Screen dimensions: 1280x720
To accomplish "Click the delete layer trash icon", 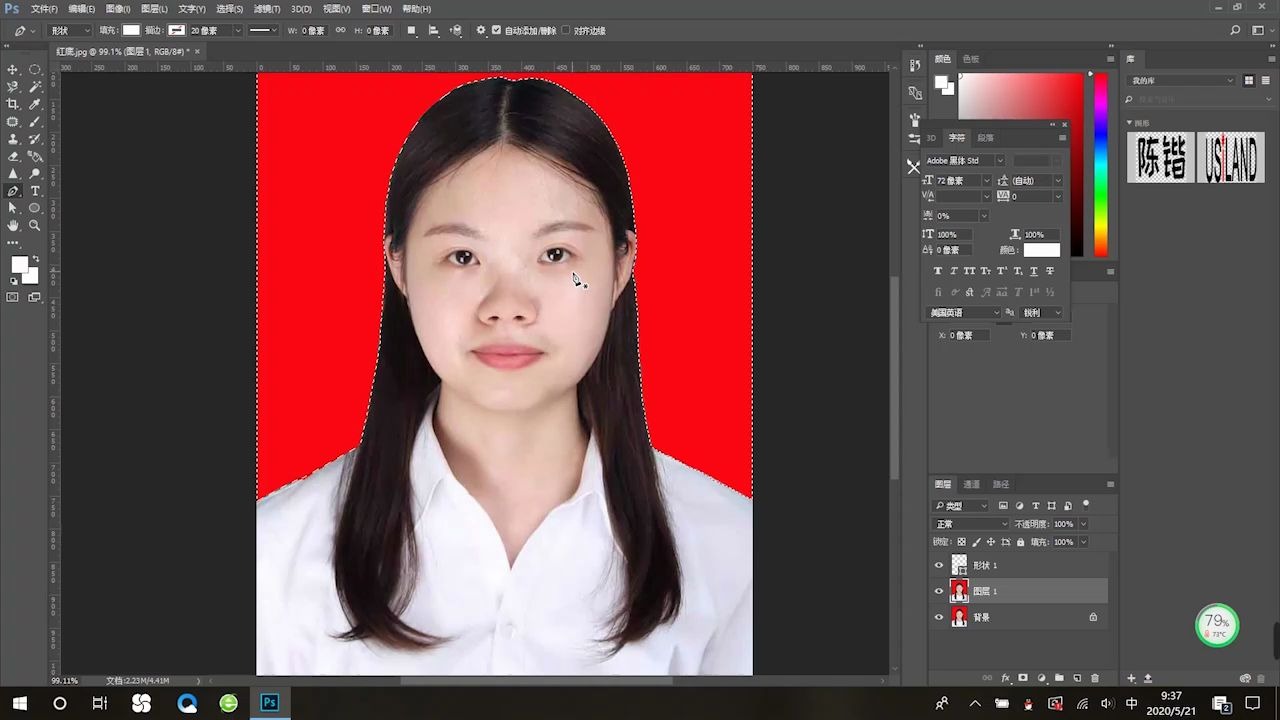I will pos(1094,678).
